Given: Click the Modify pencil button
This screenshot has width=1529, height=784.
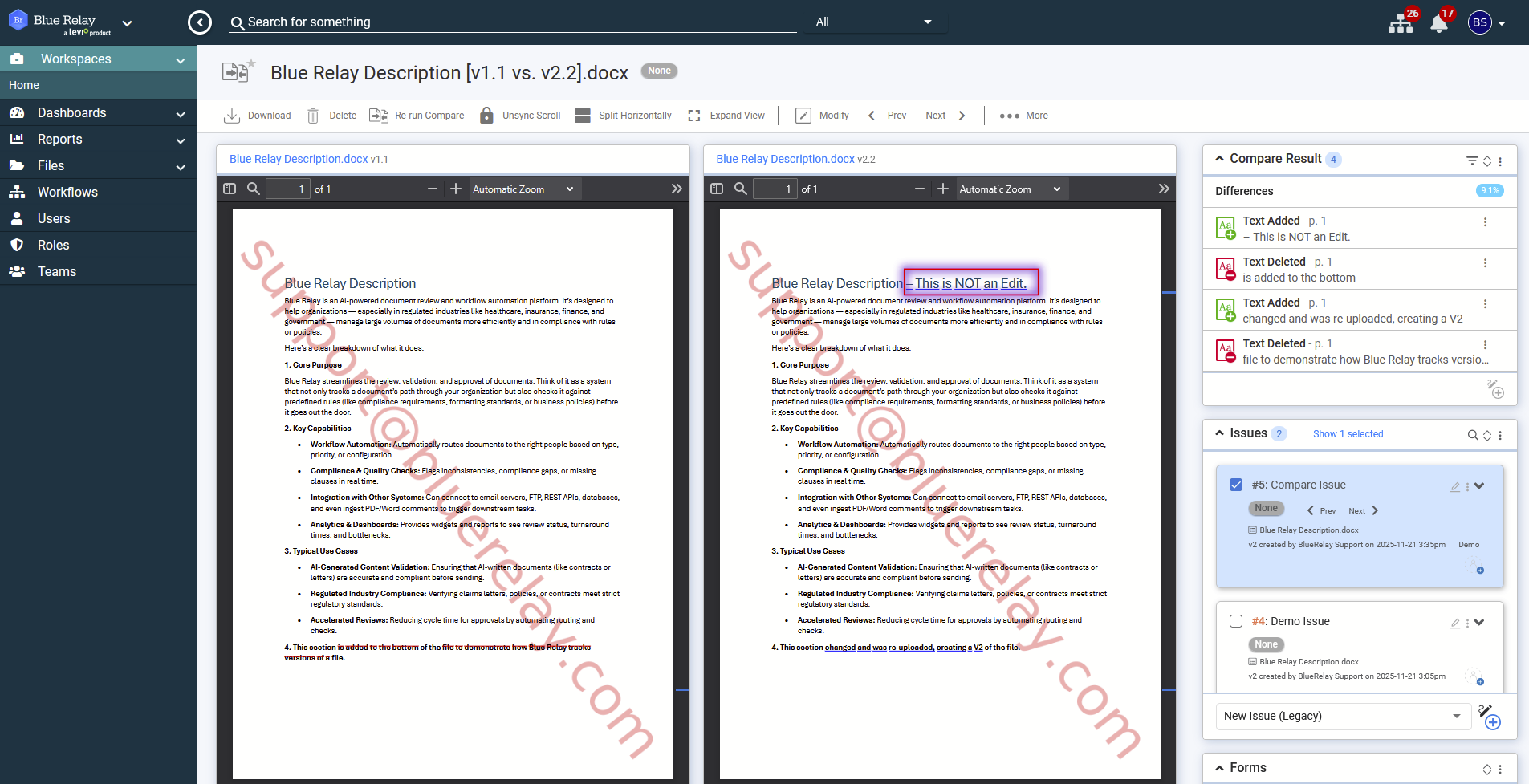Looking at the screenshot, I should pyautogui.click(x=822, y=116).
